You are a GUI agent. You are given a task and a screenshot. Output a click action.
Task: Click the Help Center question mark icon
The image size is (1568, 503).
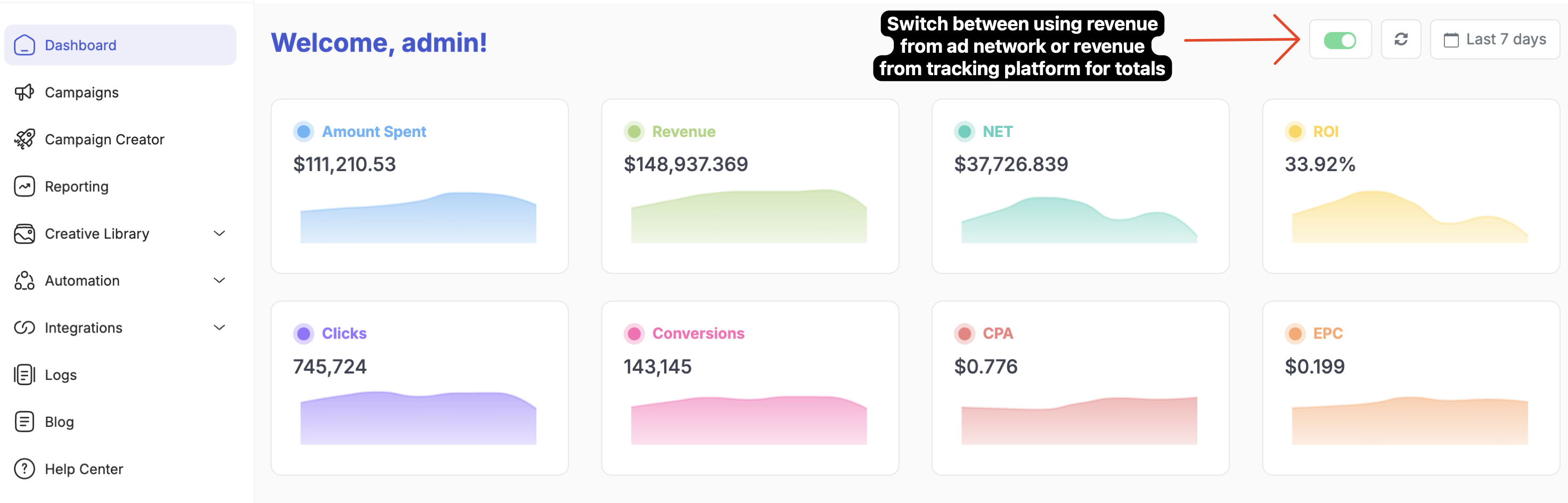click(x=24, y=469)
